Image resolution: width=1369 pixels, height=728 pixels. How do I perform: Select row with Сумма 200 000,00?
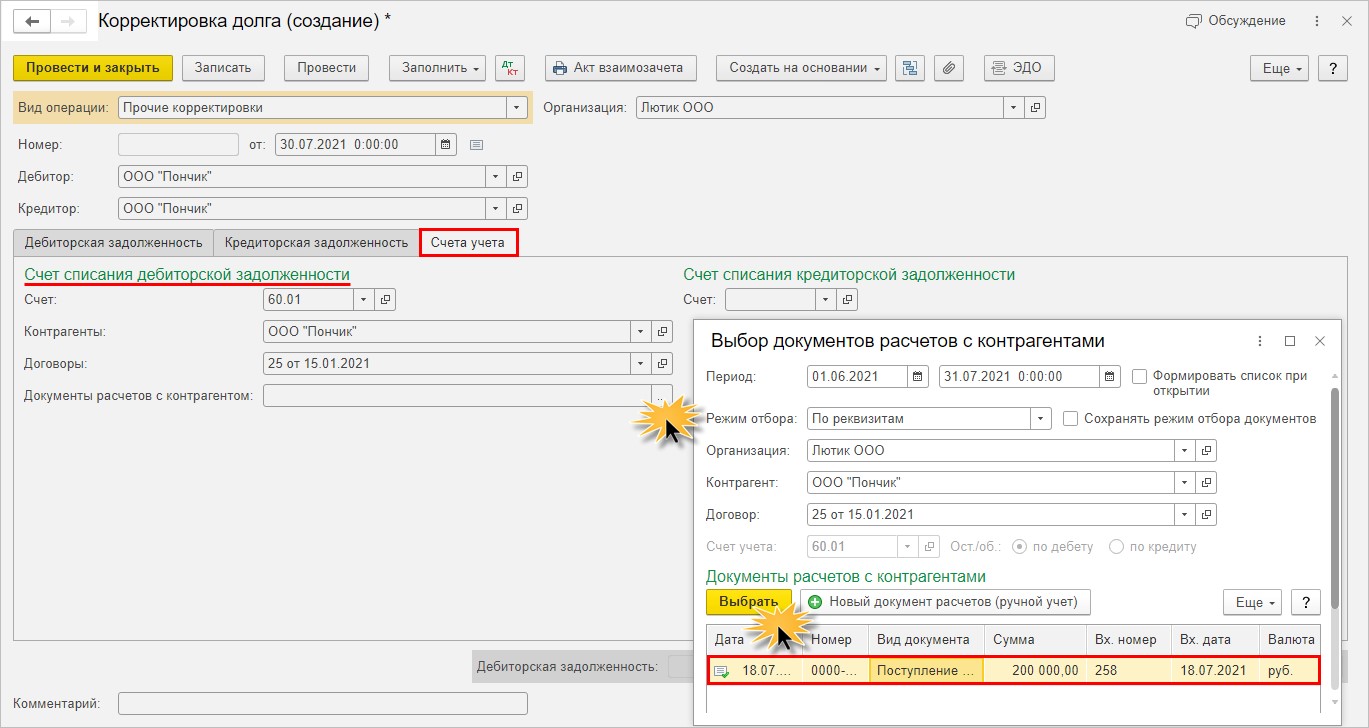[x=1015, y=671]
